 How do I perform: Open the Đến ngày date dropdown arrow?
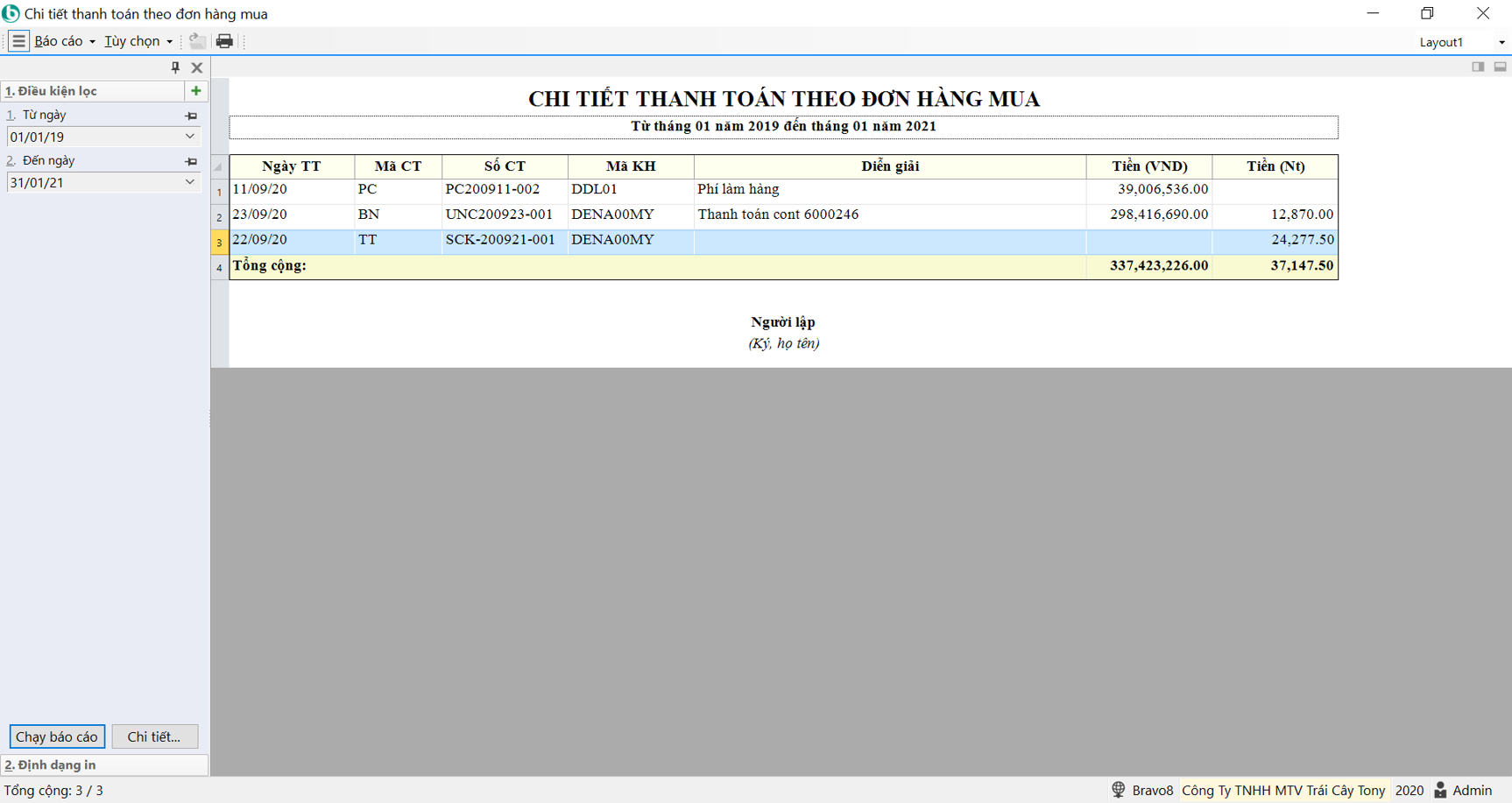click(x=190, y=182)
